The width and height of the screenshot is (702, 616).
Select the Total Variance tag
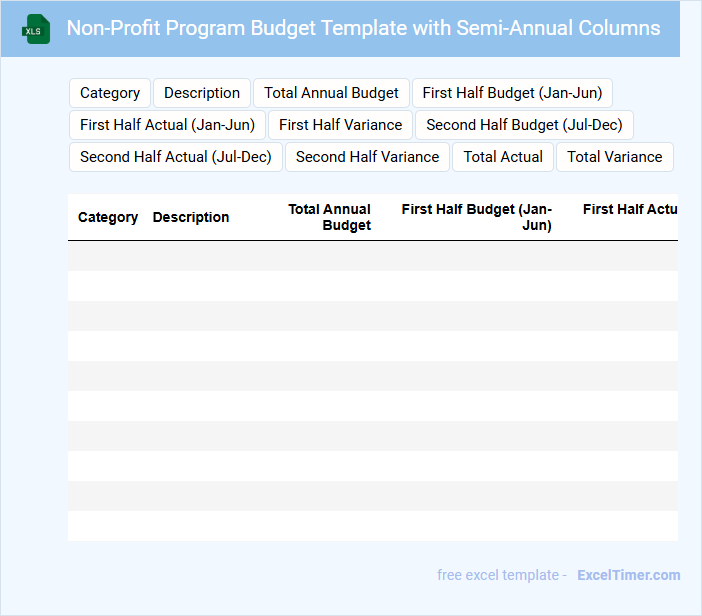(615, 157)
